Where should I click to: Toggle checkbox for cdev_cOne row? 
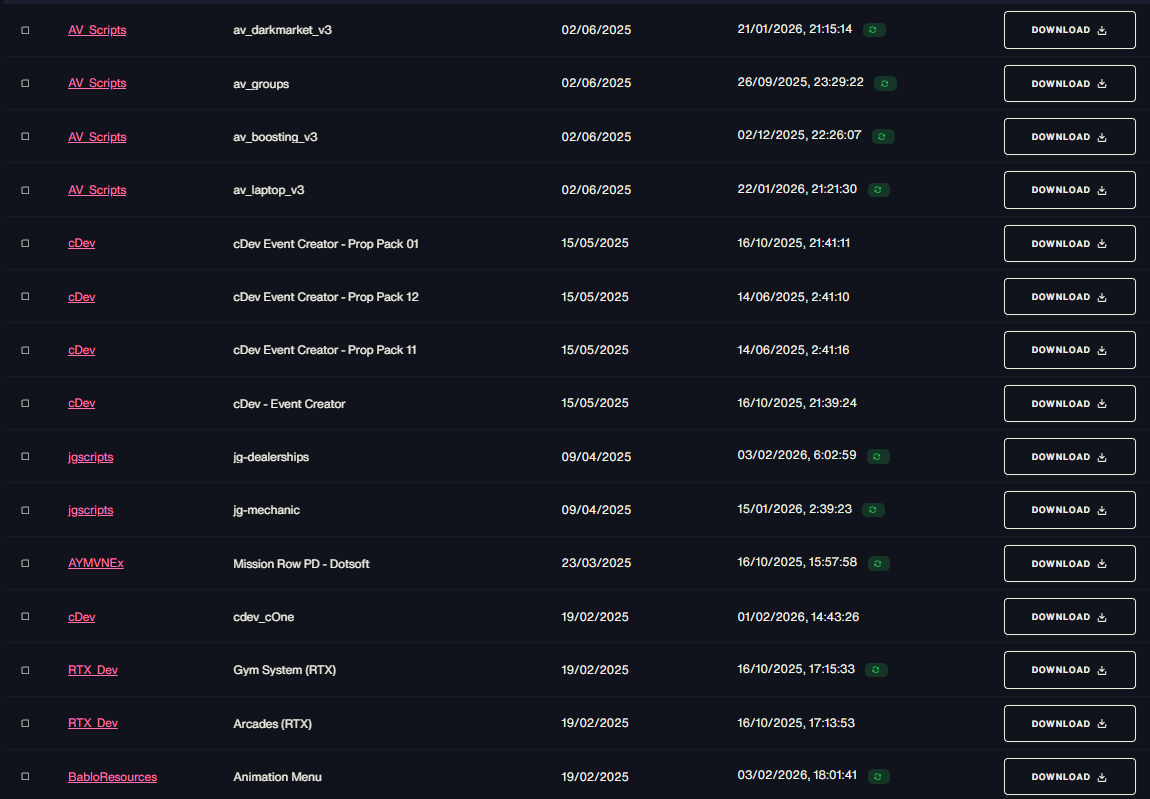[25, 616]
